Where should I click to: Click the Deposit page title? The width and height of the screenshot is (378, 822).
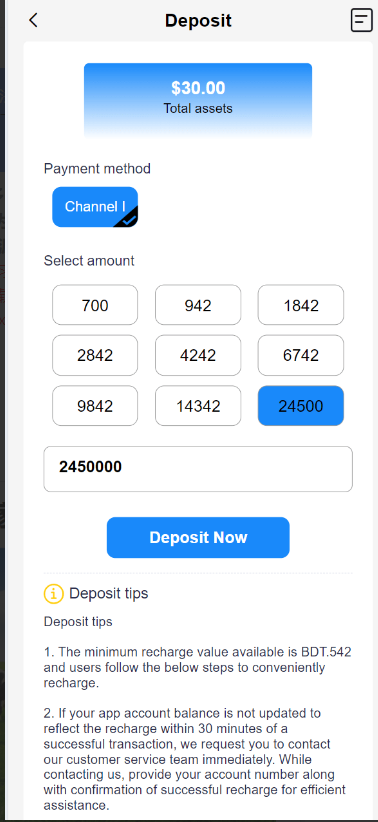(x=198, y=21)
